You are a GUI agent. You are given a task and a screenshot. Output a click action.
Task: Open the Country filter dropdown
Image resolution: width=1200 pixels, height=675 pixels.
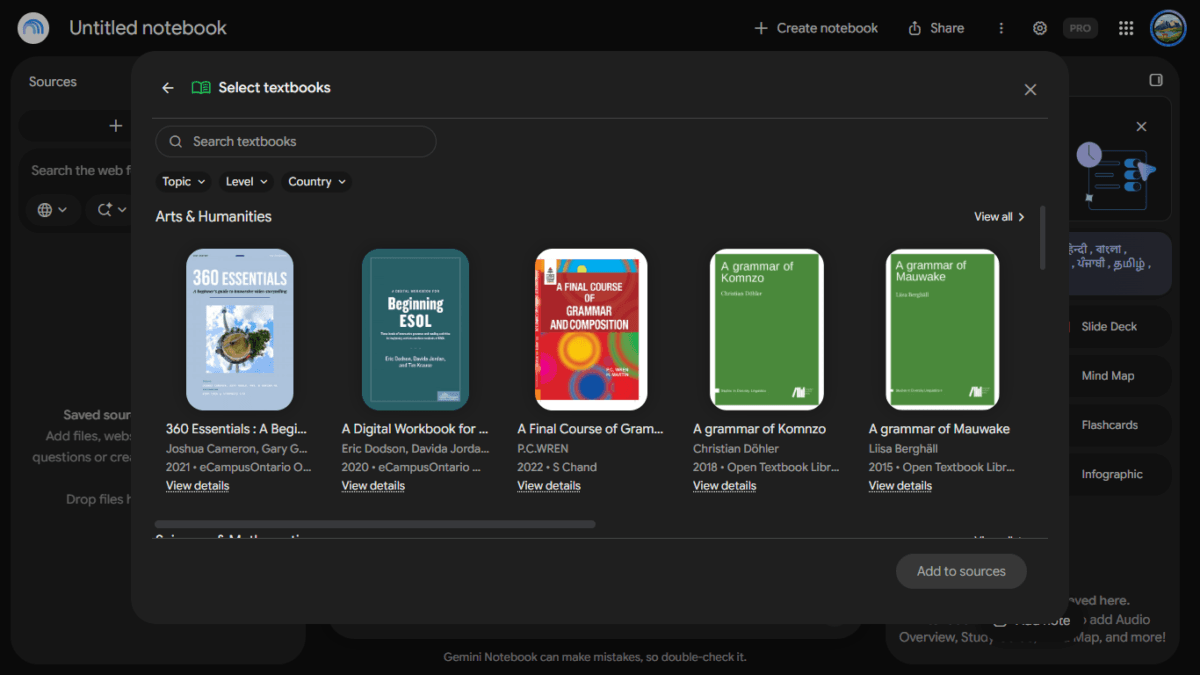pos(317,182)
